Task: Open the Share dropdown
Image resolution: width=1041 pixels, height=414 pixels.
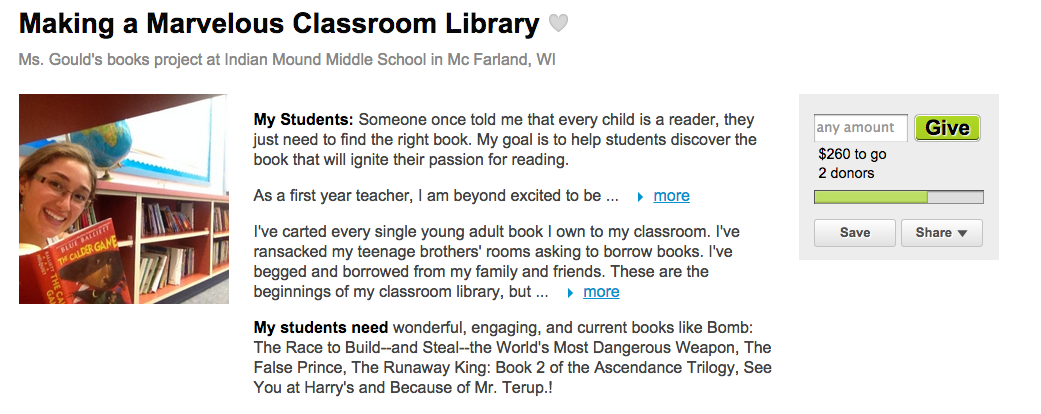Action: (941, 233)
